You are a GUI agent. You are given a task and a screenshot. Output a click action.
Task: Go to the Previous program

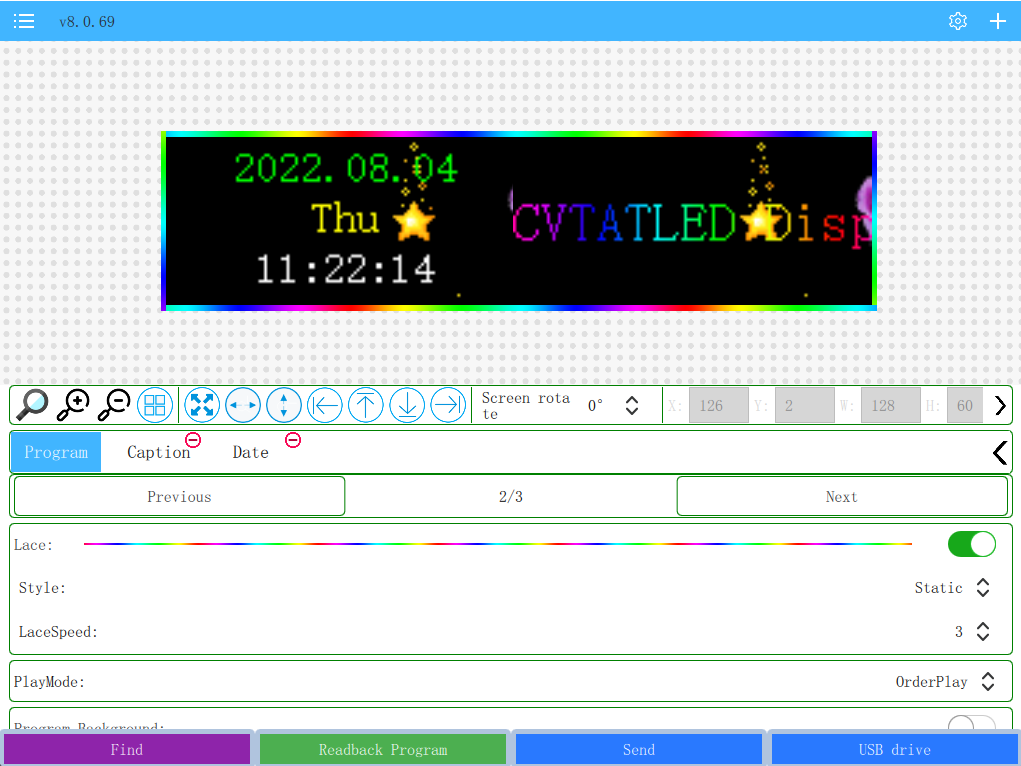pyautogui.click(x=179, y=496)
